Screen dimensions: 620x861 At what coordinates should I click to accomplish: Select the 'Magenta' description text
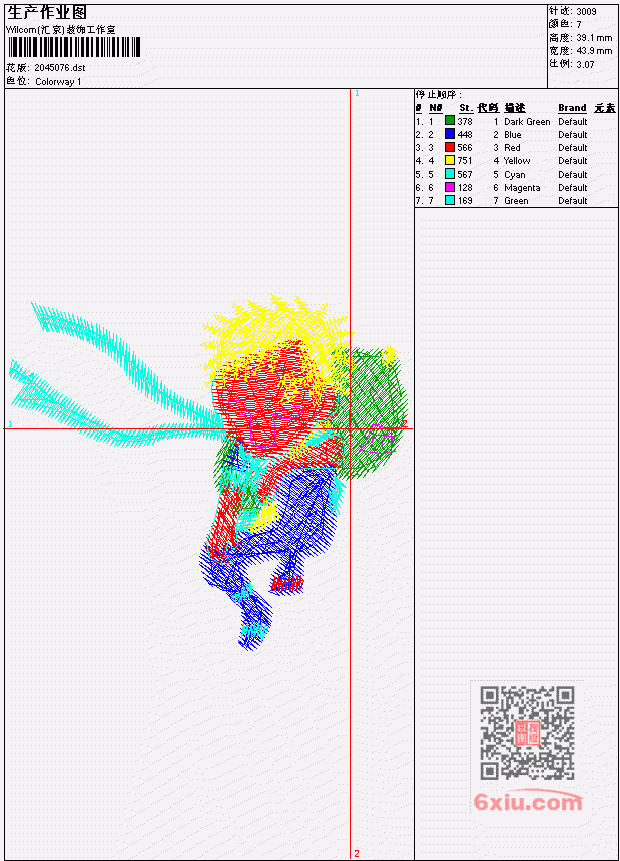click(x=522, y=188)
